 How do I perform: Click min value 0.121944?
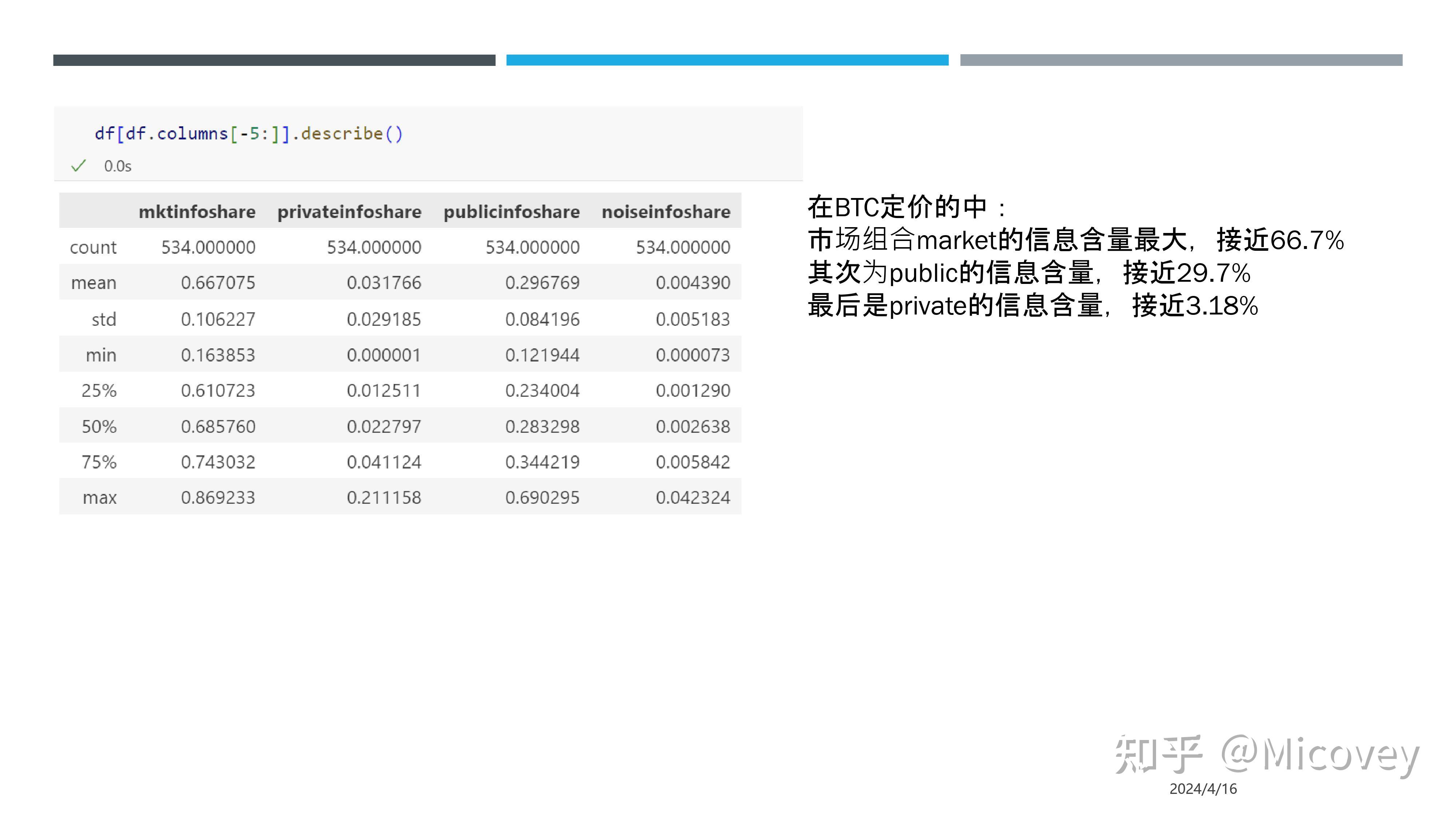tap(543, 355)
